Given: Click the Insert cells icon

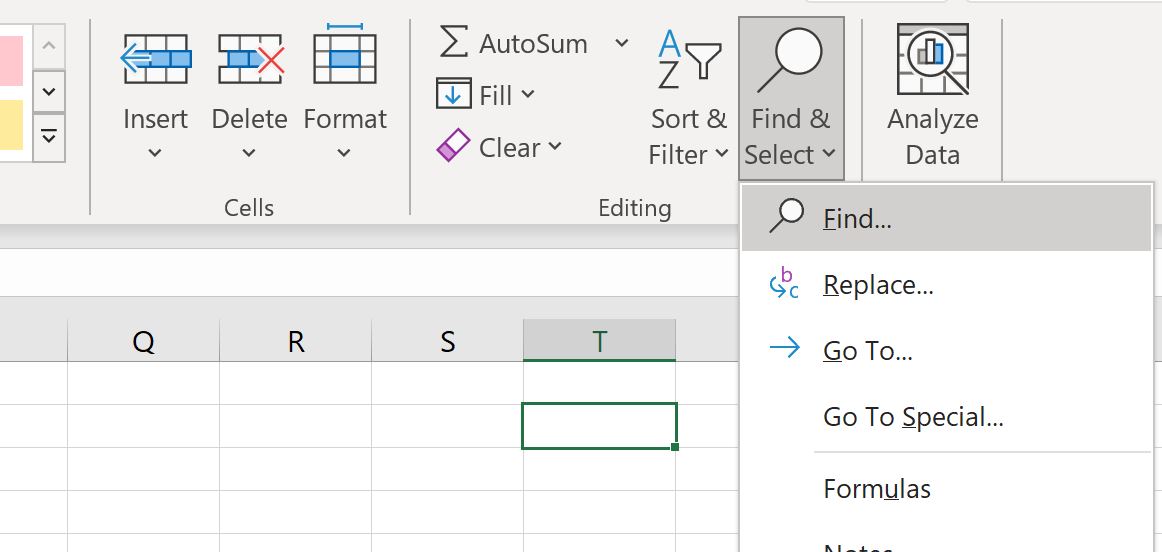Looking at the screenshot, I should point(156,59).
